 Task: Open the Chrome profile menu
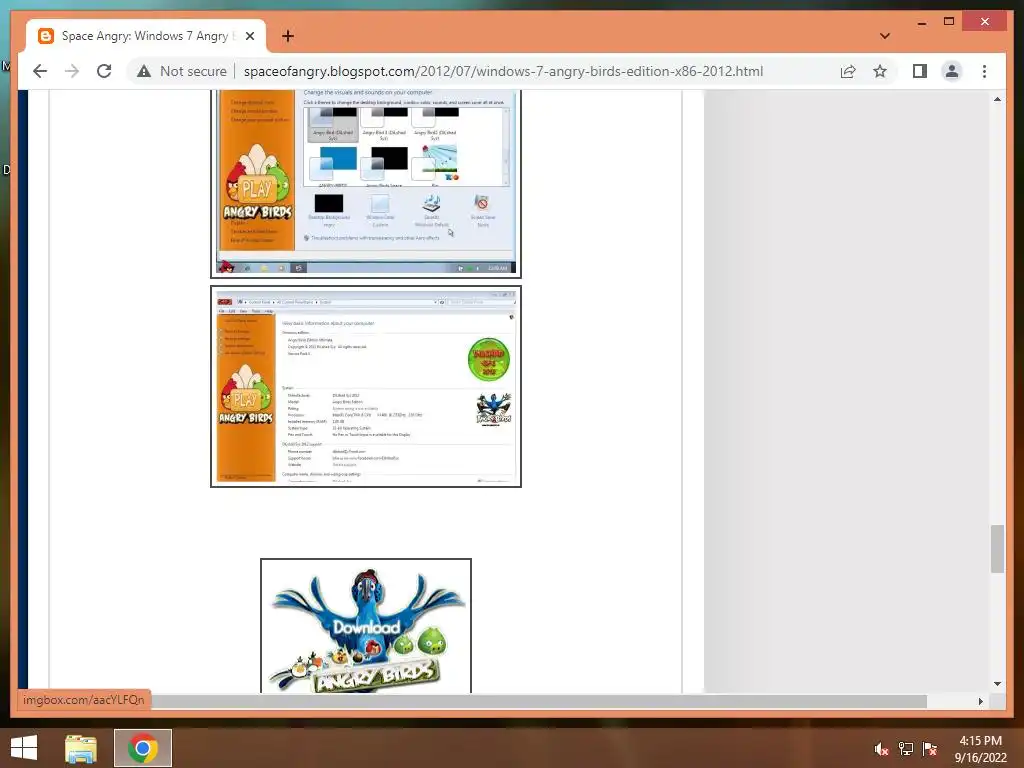click(952, 71)
